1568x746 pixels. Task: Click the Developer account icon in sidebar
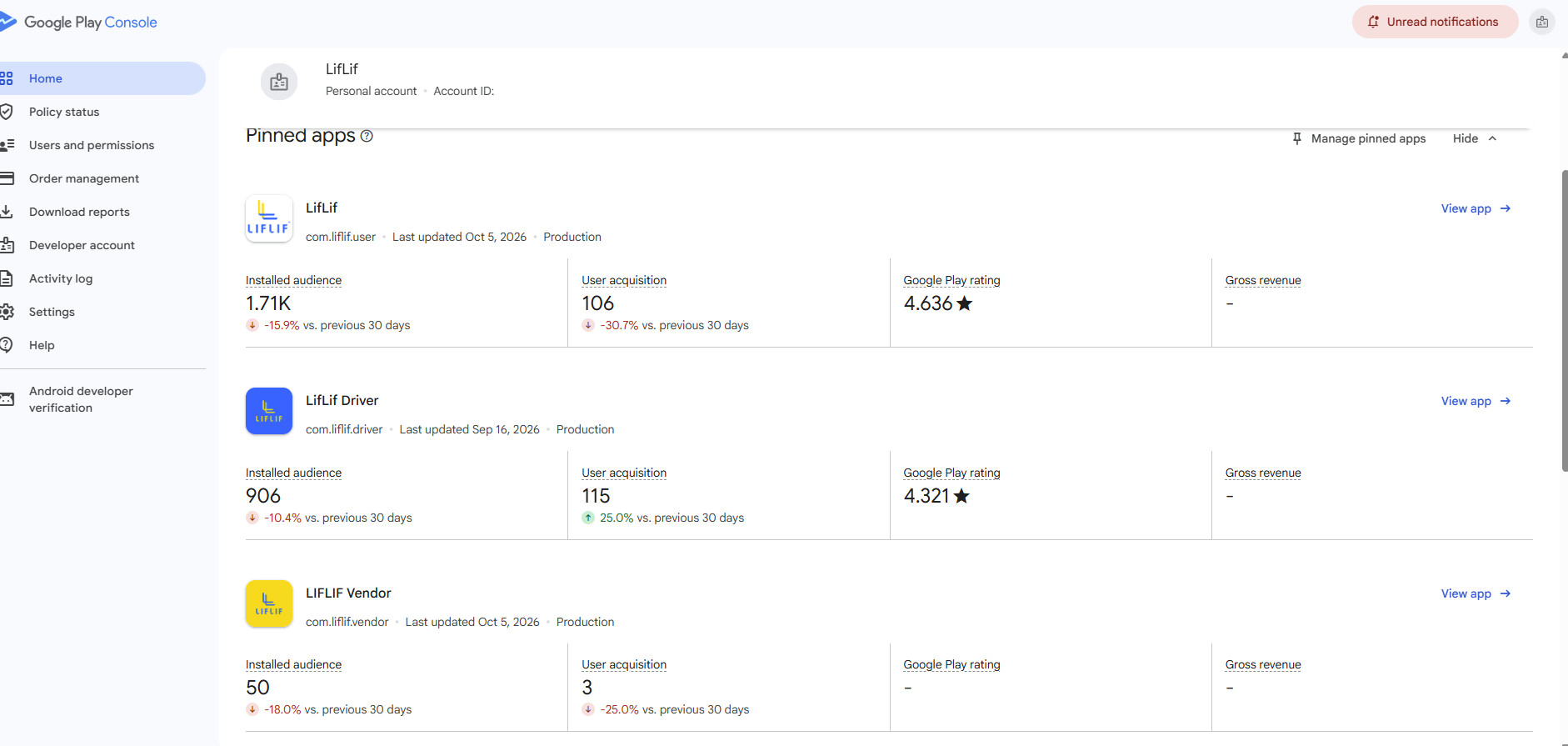pos(7,245)
